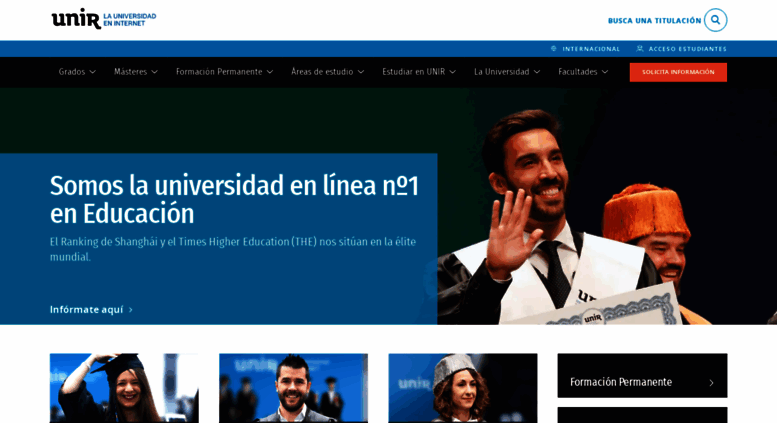Expand the chevron next to Facultades
This screenshot has height=423, width=777.
tap(605, 72)
